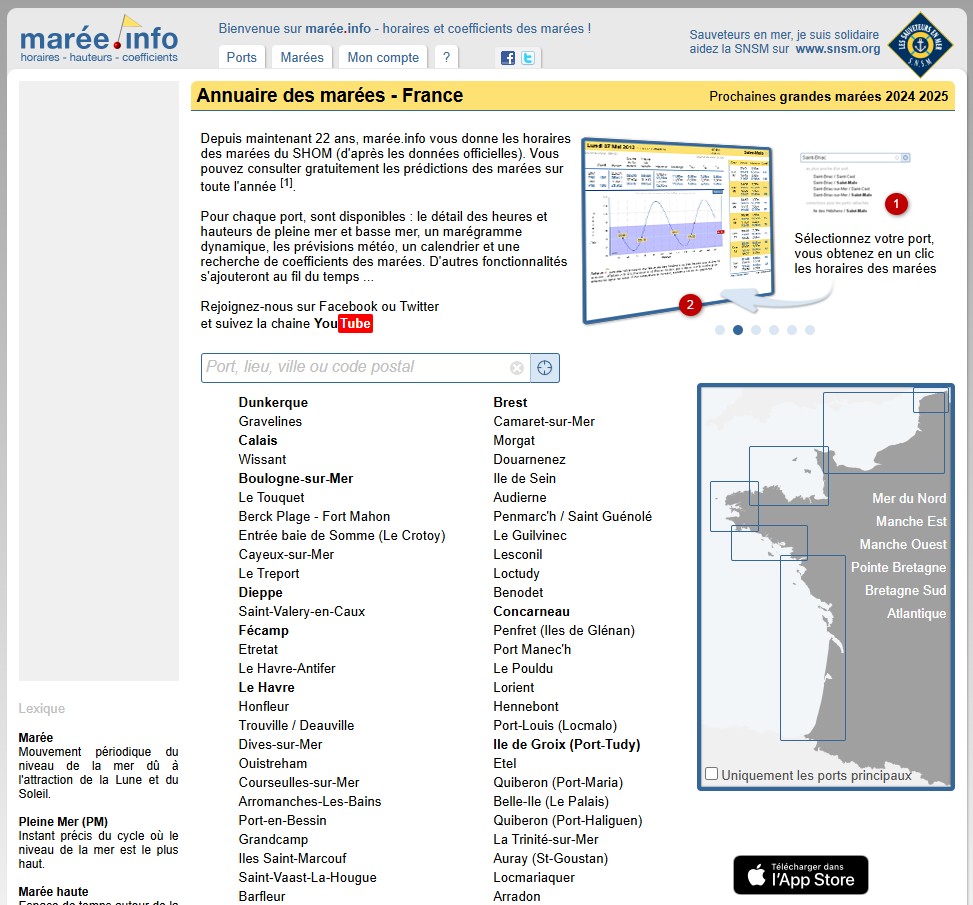Screen dimensions: 973x905
Task: Open the Brest port link
Action: pos(510,403)
